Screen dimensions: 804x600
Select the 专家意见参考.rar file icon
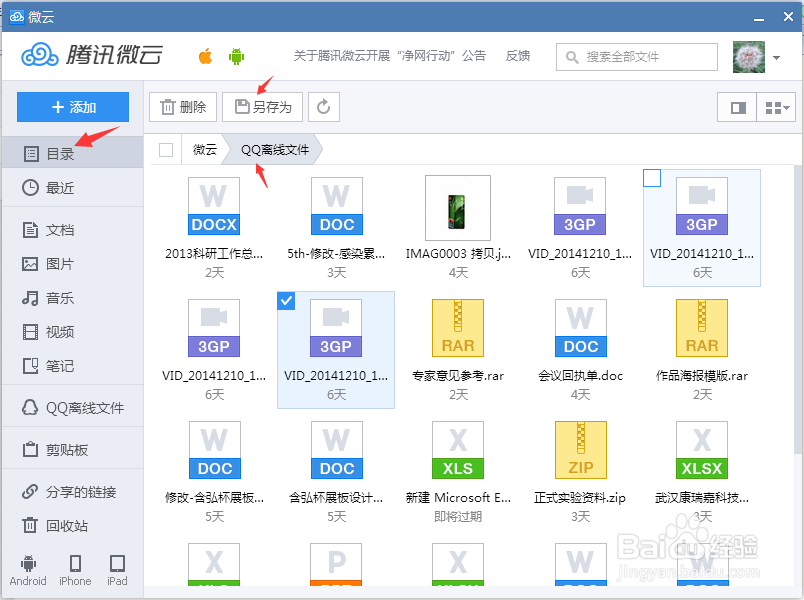coord(458,328)
